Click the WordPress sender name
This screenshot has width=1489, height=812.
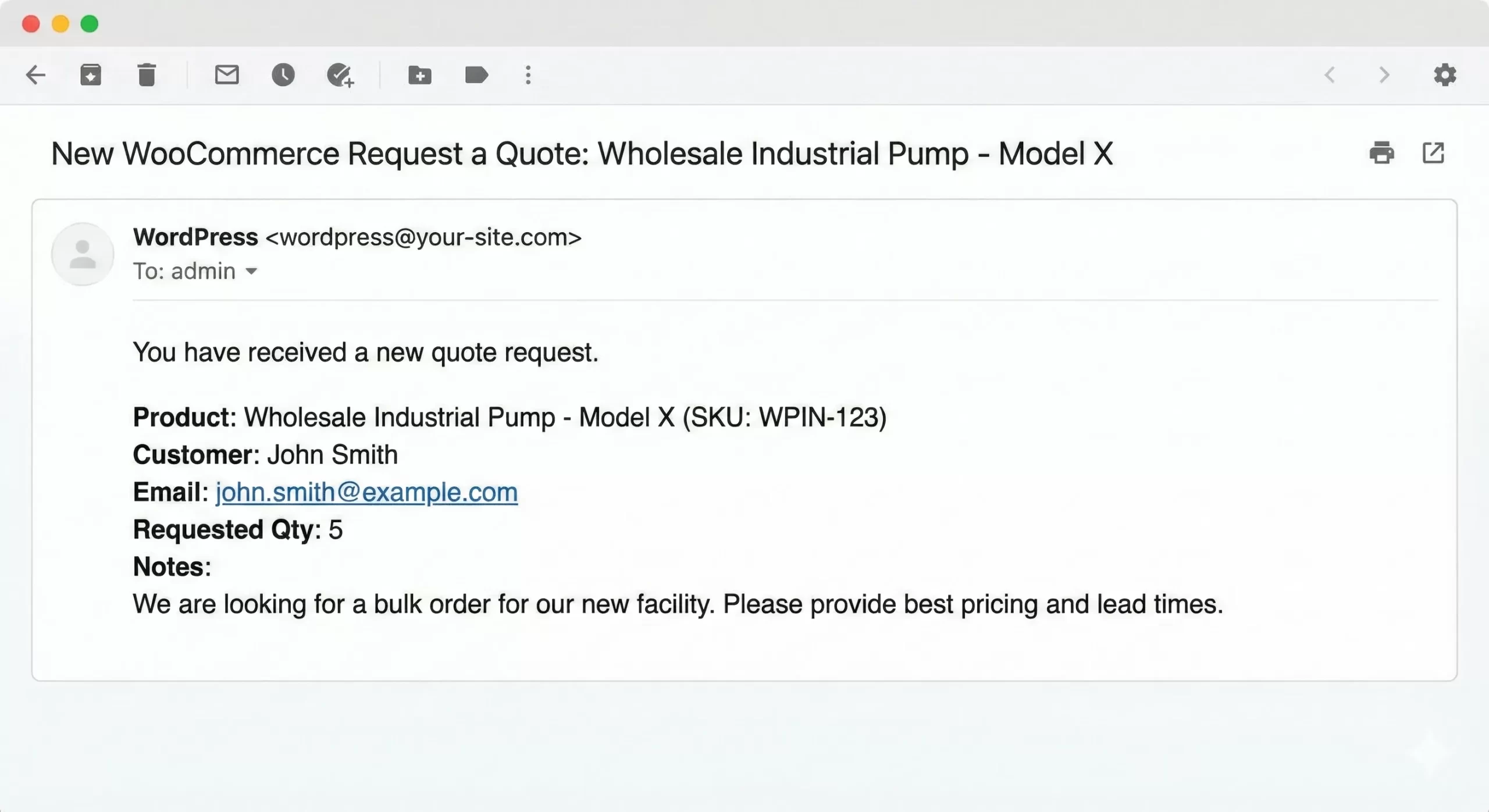pyautogui.click(x=195, y=237)
